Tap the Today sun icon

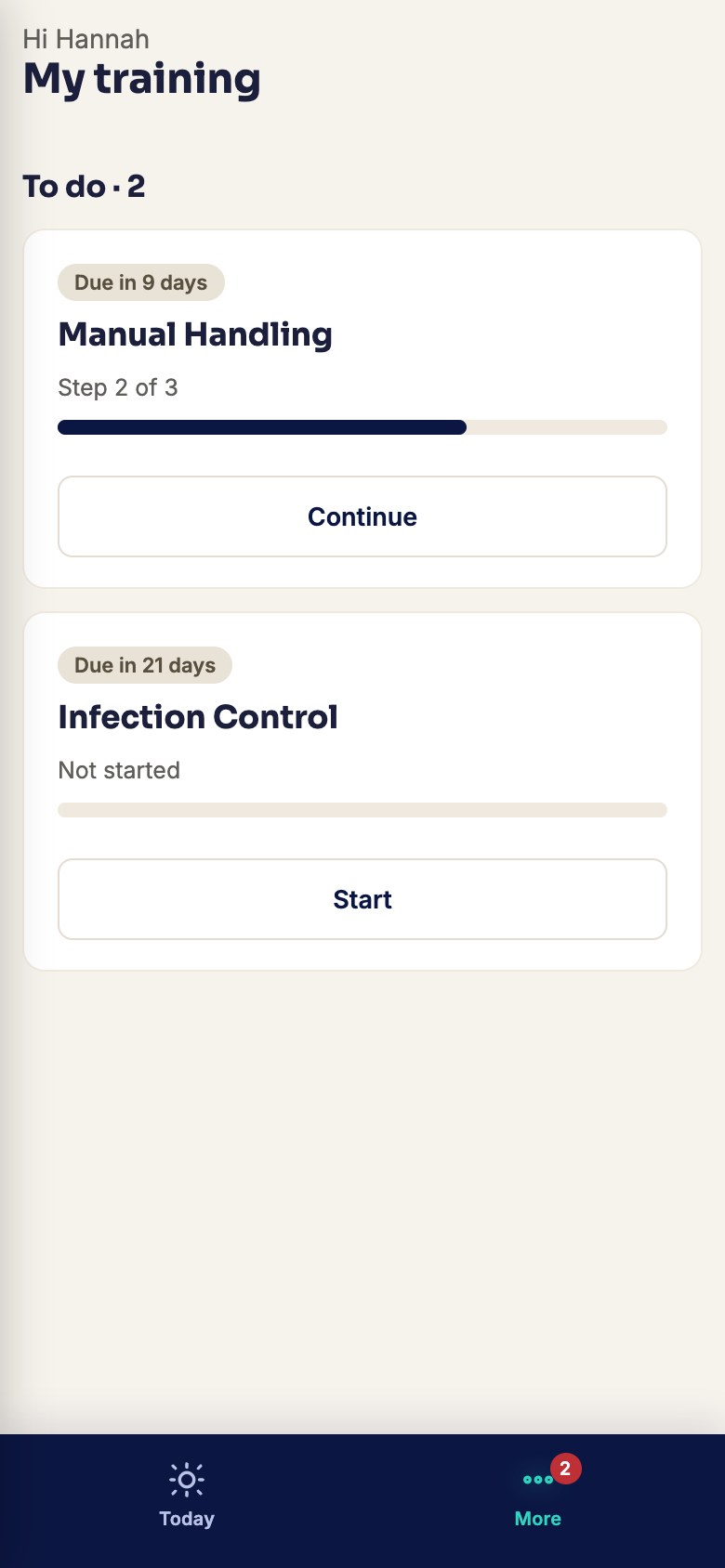click(187, 1479)
